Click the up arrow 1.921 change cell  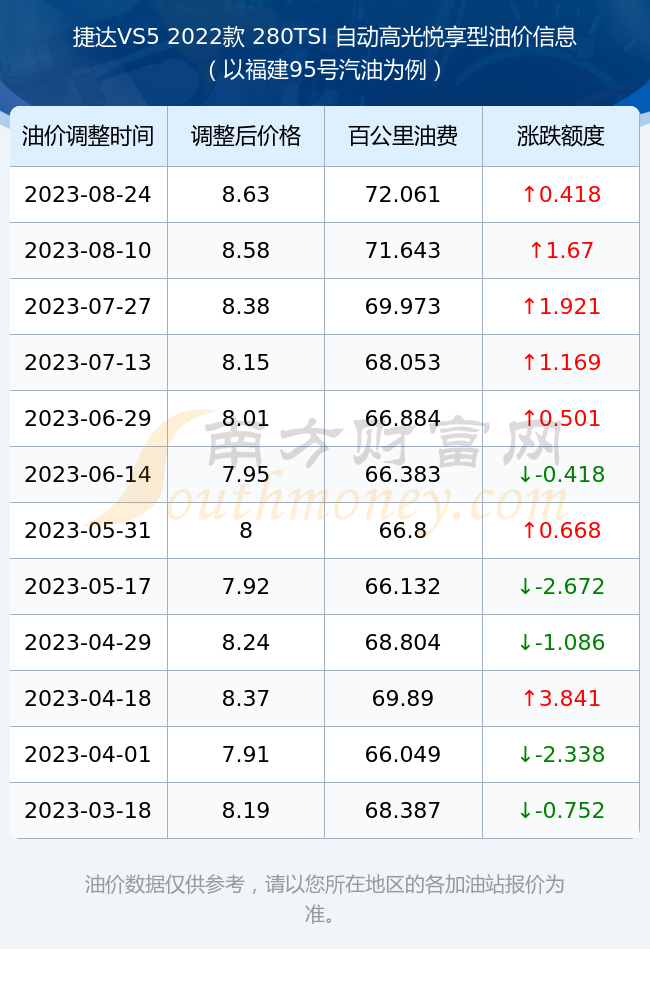561,307
